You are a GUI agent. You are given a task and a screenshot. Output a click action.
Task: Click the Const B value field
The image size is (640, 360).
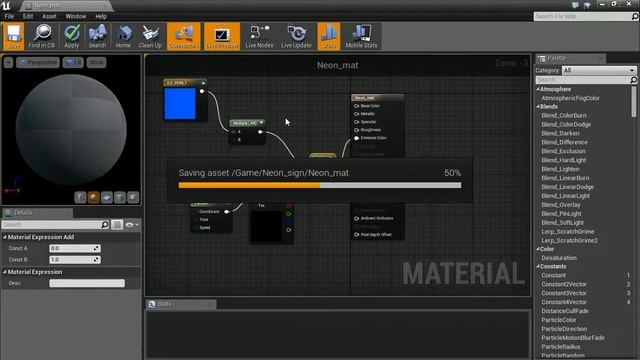(x=75, y=260)
